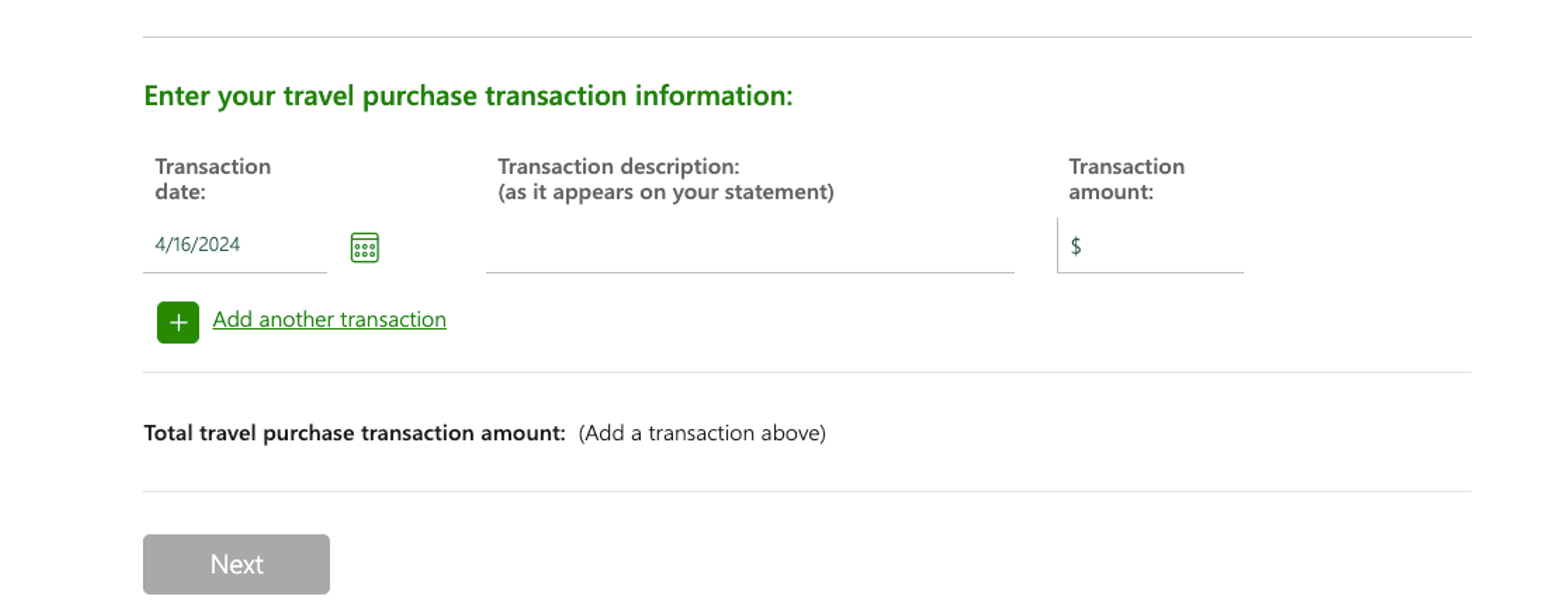Click the dollar sign in amount field
The image size is (1564, 610).
(1076, 247)
